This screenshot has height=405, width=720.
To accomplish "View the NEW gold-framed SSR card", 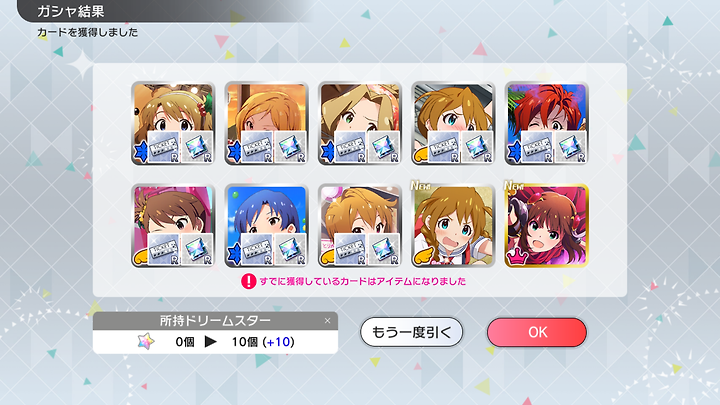I will tap(546, 225).
